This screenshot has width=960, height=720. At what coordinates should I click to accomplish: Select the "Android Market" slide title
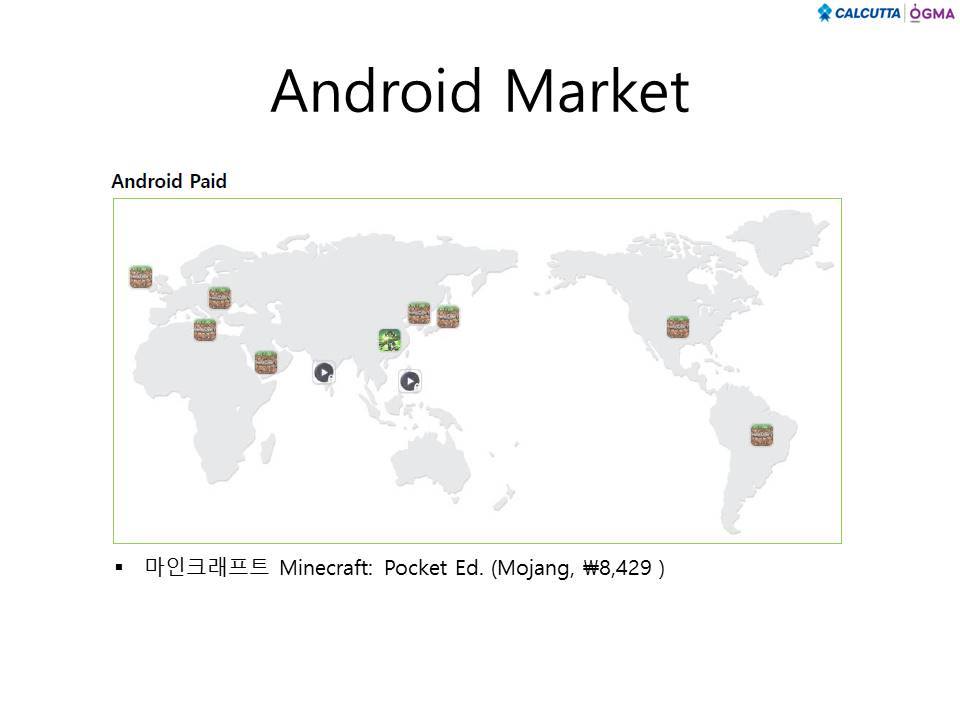(481, 91)
